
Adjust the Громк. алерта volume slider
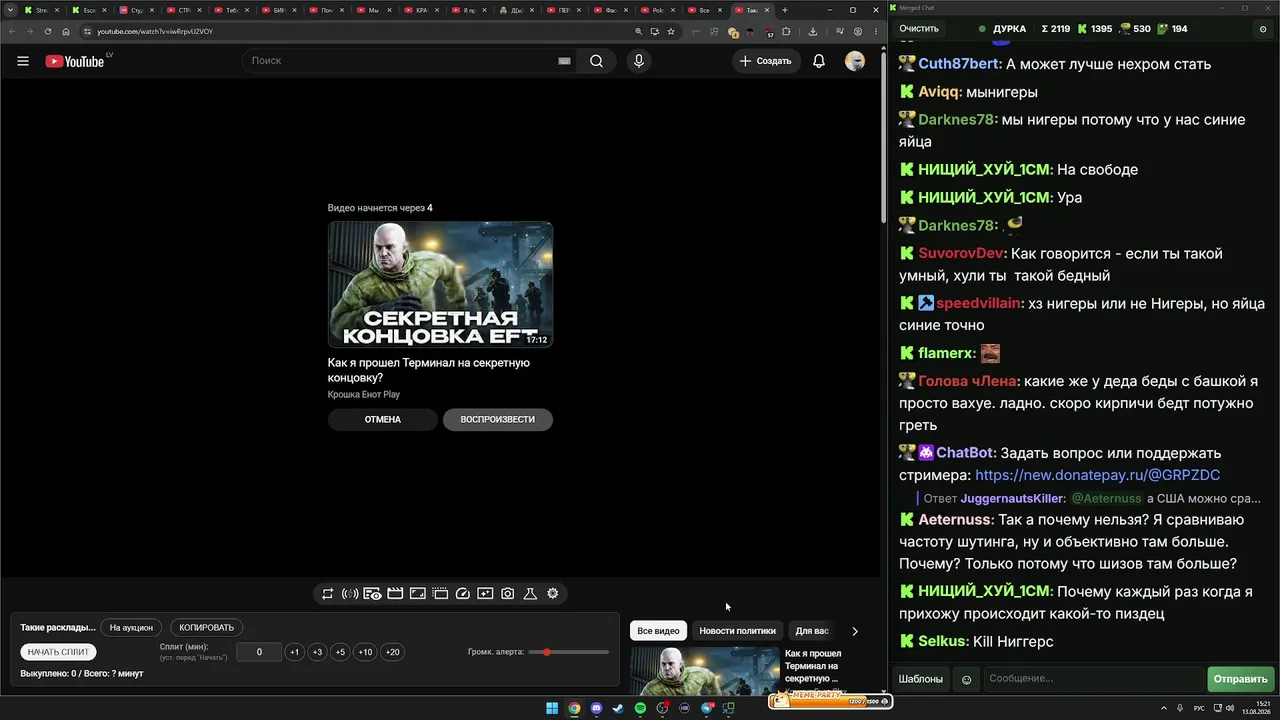coord(569,652)
